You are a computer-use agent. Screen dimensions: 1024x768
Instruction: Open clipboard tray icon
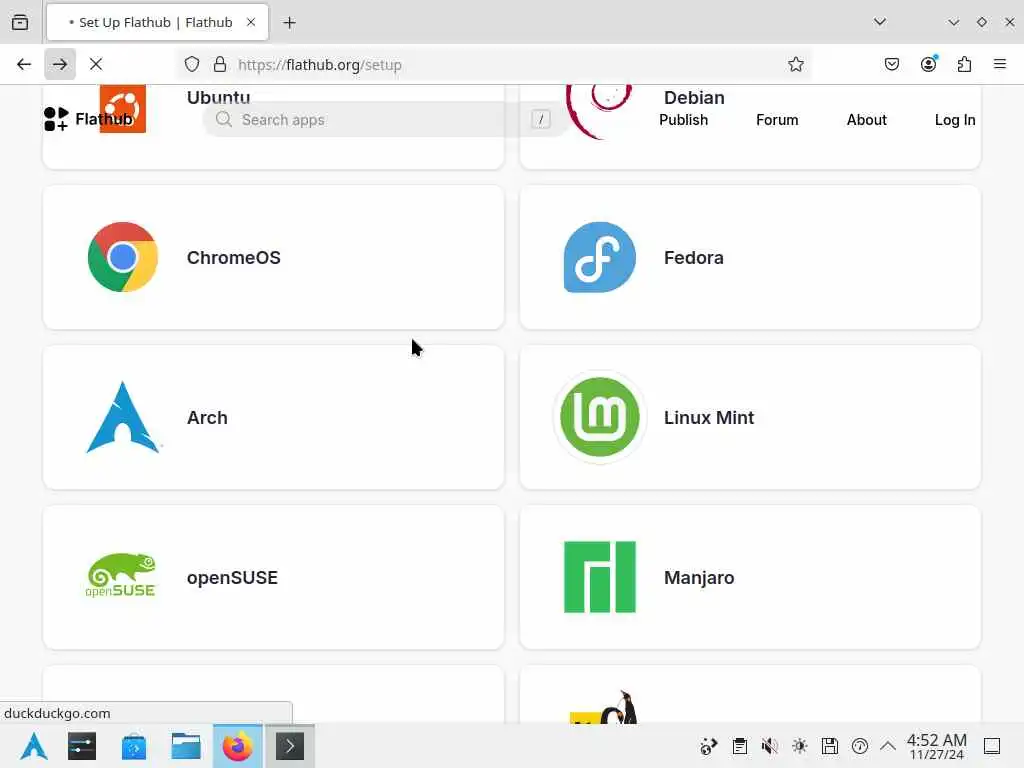tap(740, 746)
